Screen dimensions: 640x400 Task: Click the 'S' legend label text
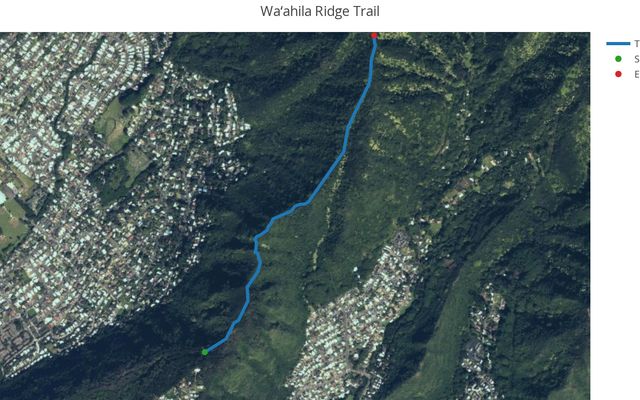click(636, 59)
